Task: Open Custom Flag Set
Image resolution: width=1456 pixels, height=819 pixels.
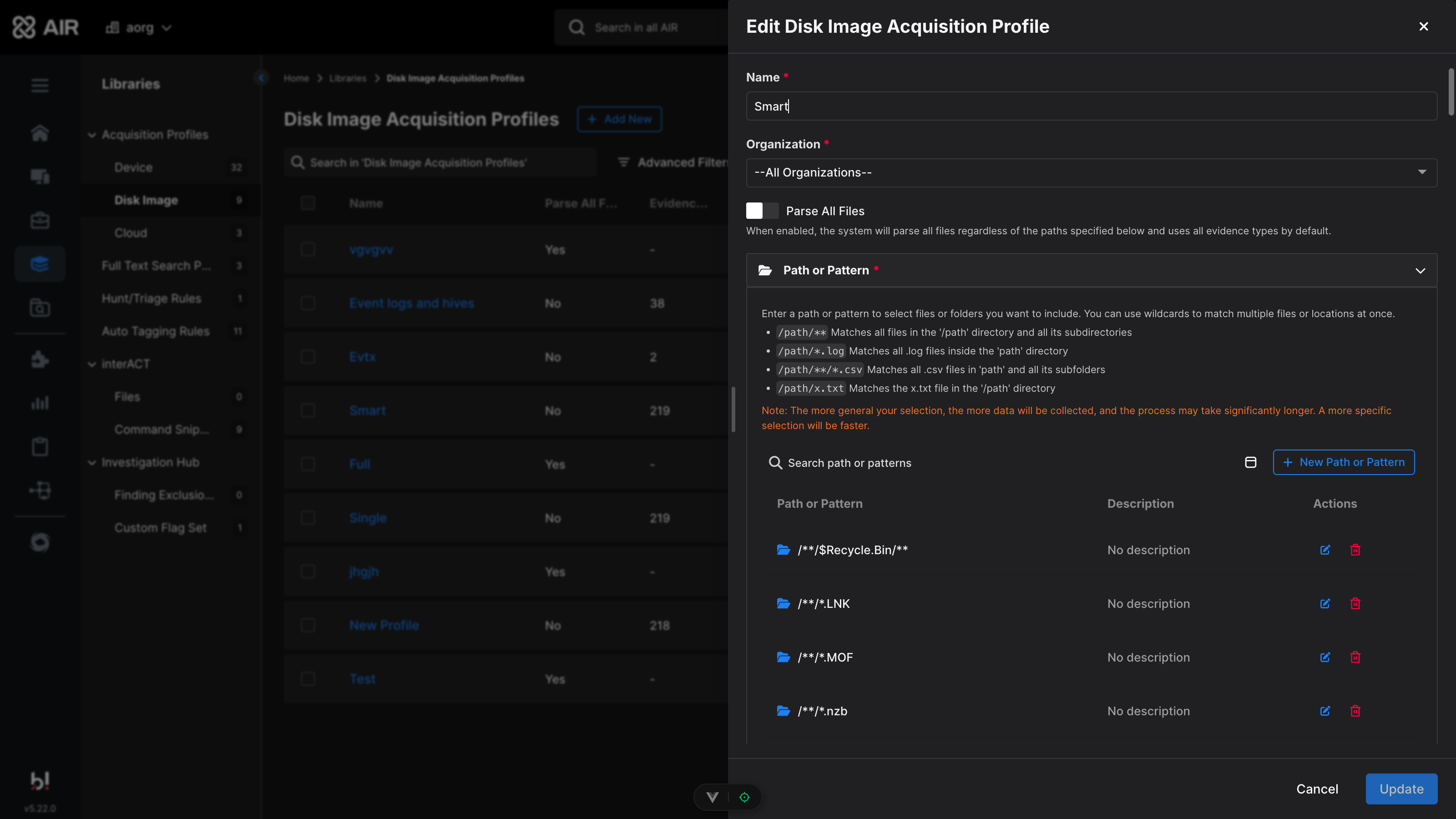Action: (161, 528)
